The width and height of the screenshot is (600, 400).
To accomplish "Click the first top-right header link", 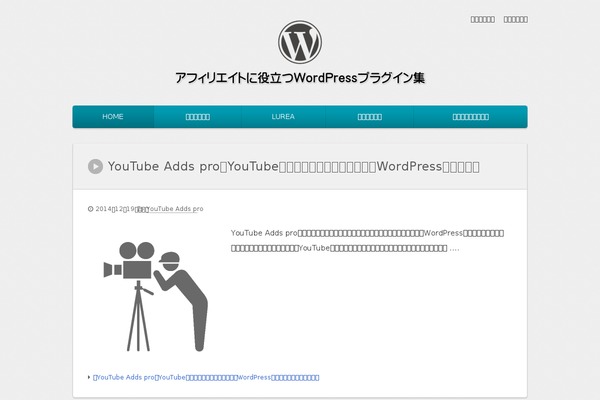I will tap(483, 19).
